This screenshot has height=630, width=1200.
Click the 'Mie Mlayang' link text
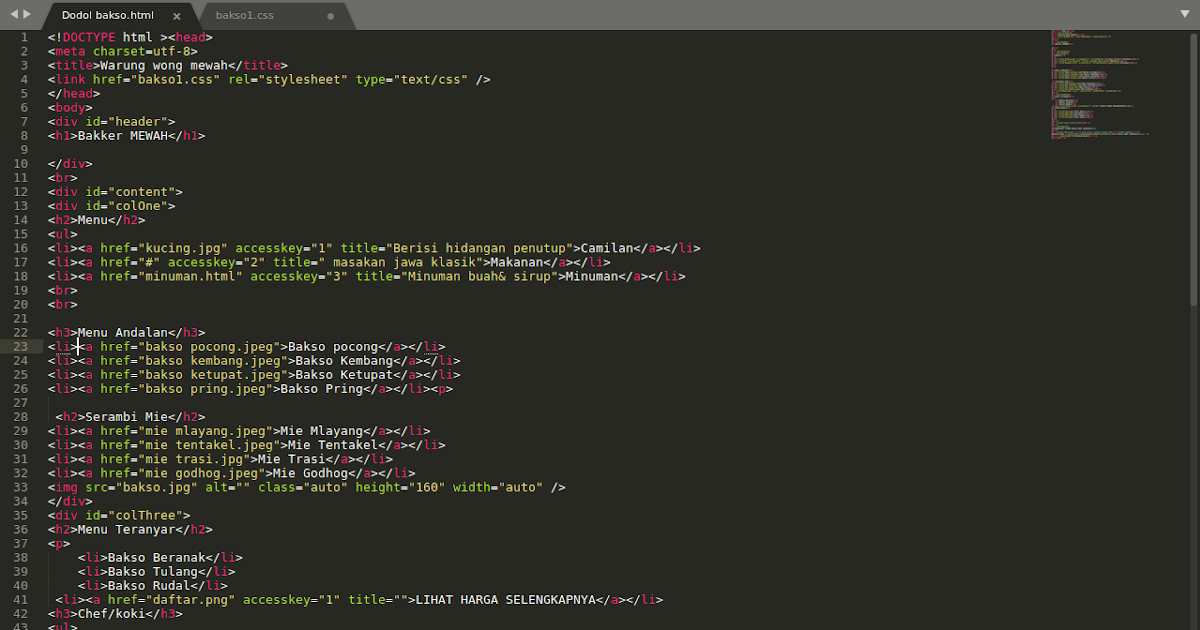[323, 431]
